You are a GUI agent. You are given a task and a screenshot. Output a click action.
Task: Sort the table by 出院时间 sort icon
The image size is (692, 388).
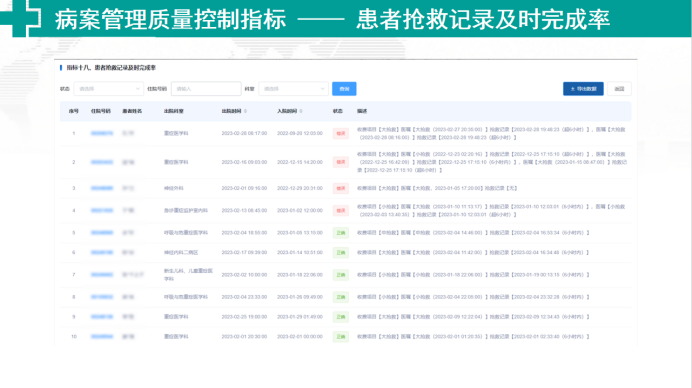245,111
